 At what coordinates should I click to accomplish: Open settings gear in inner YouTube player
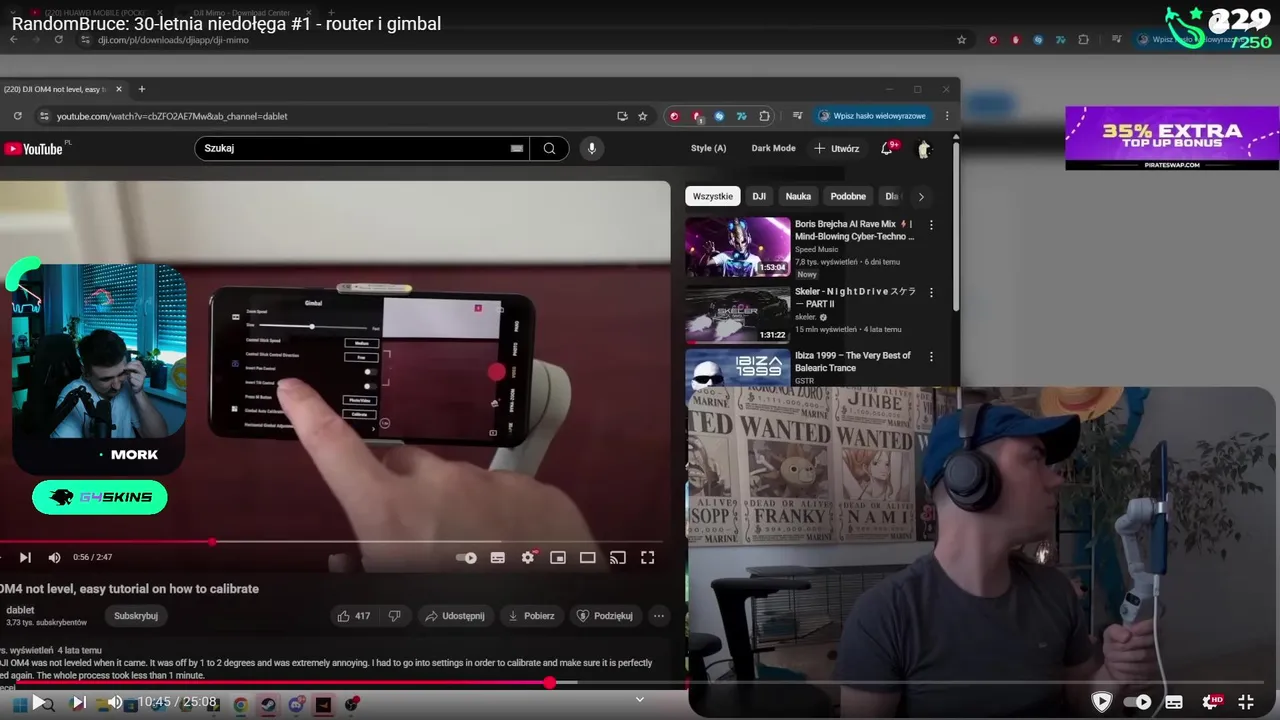[x=528, y=557]
